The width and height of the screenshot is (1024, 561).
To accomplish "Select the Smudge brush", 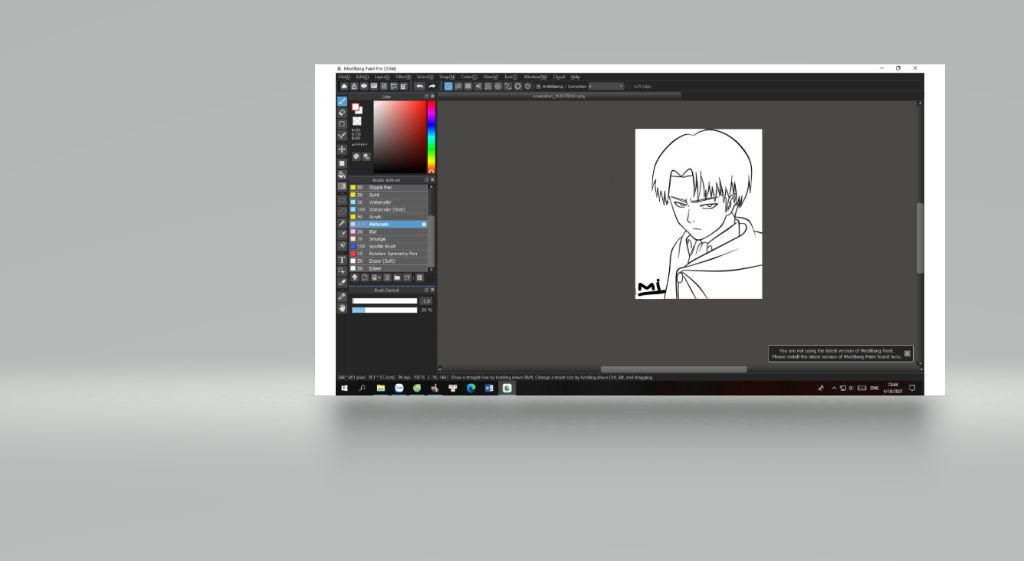I will (389, 239).
